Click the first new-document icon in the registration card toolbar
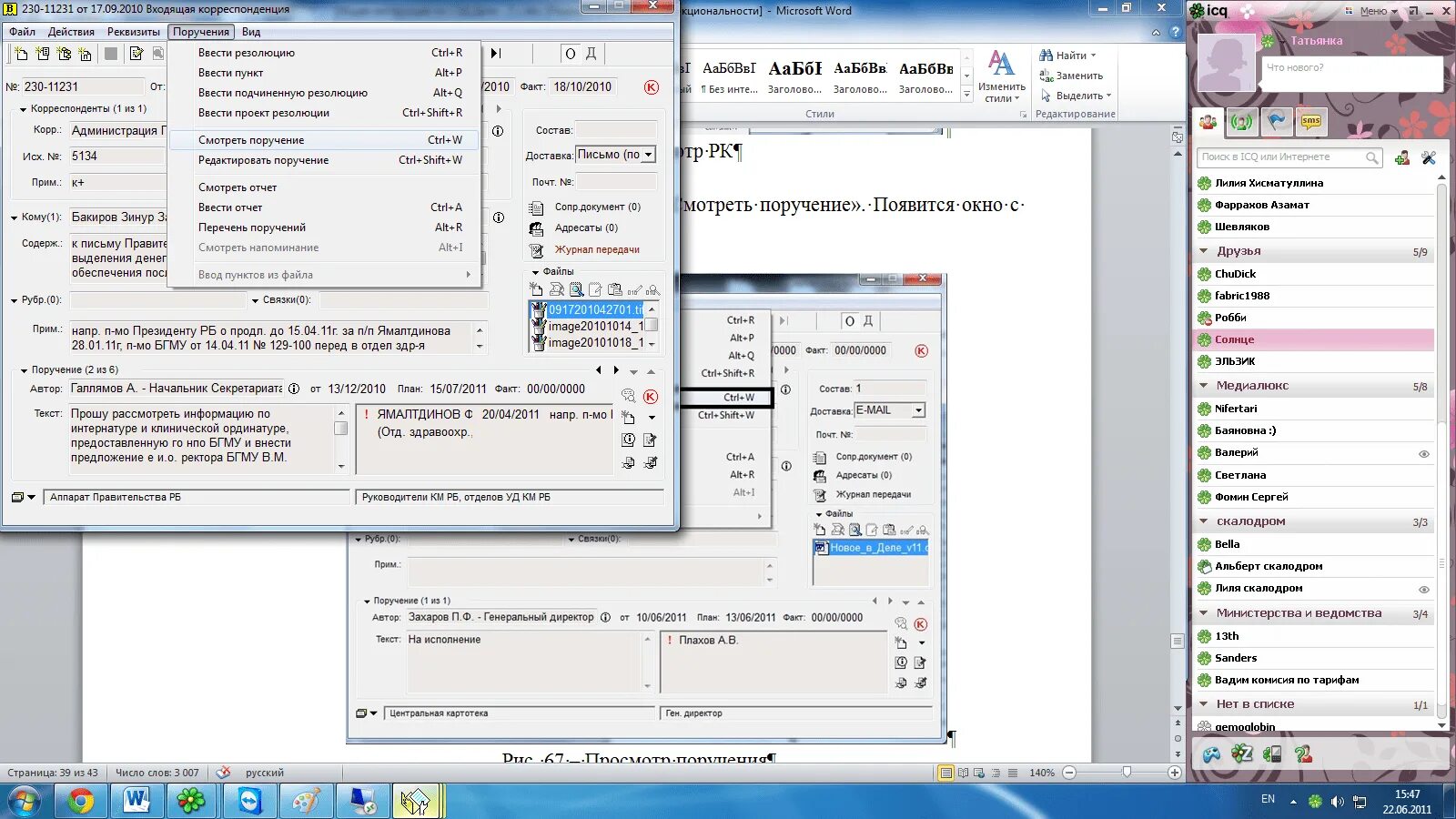The image size is (1456, 819). pyautogui.click(x=21, y=54)
